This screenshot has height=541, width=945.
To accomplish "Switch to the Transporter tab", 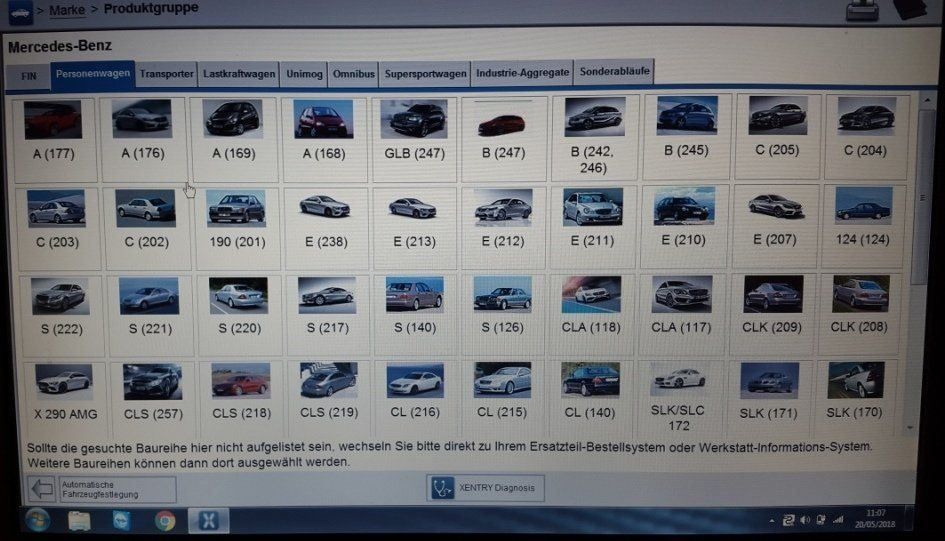I will (x=166, y=74).
